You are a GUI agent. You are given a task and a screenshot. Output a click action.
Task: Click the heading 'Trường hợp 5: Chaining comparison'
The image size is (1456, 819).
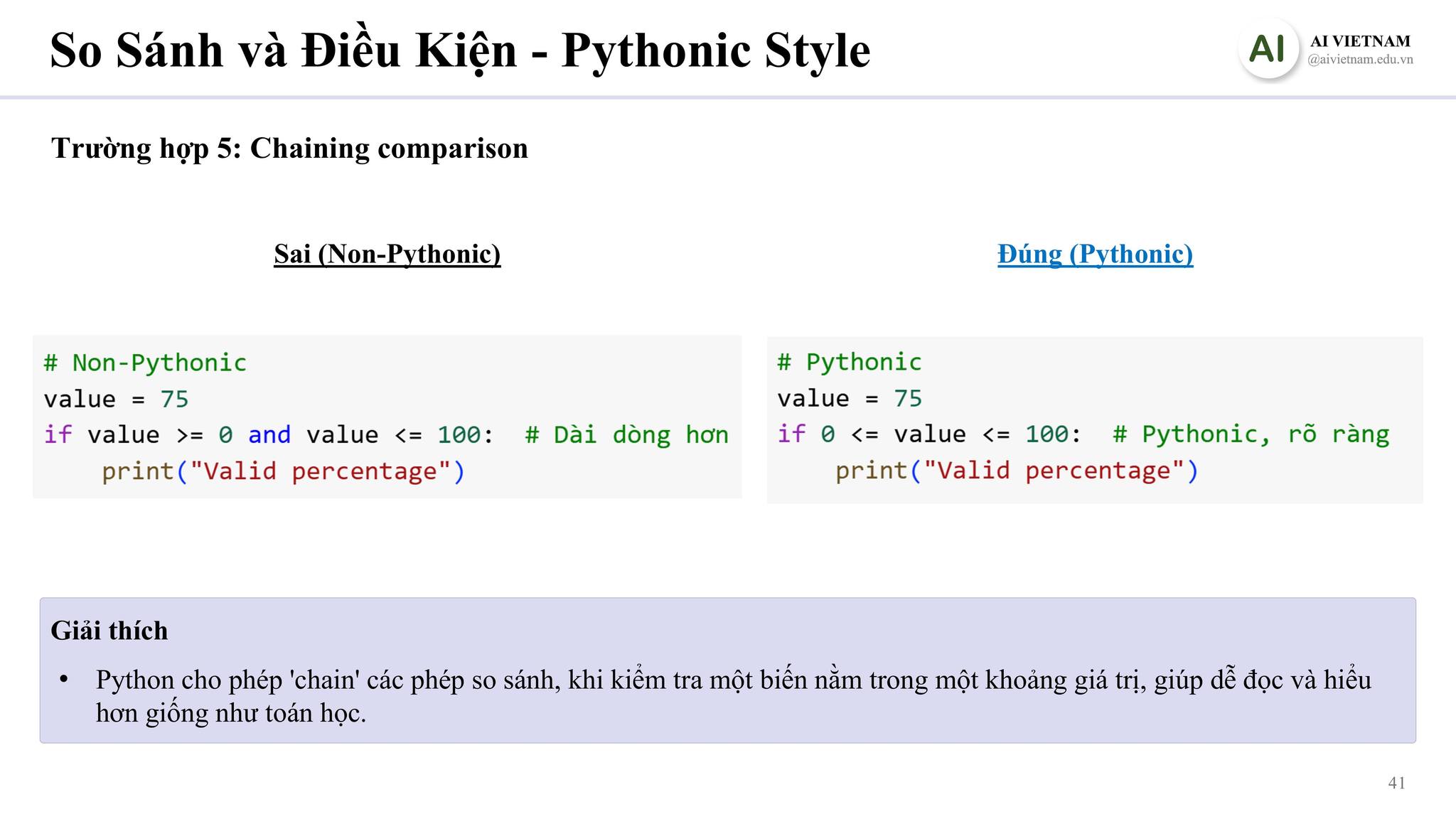point(289,149)
